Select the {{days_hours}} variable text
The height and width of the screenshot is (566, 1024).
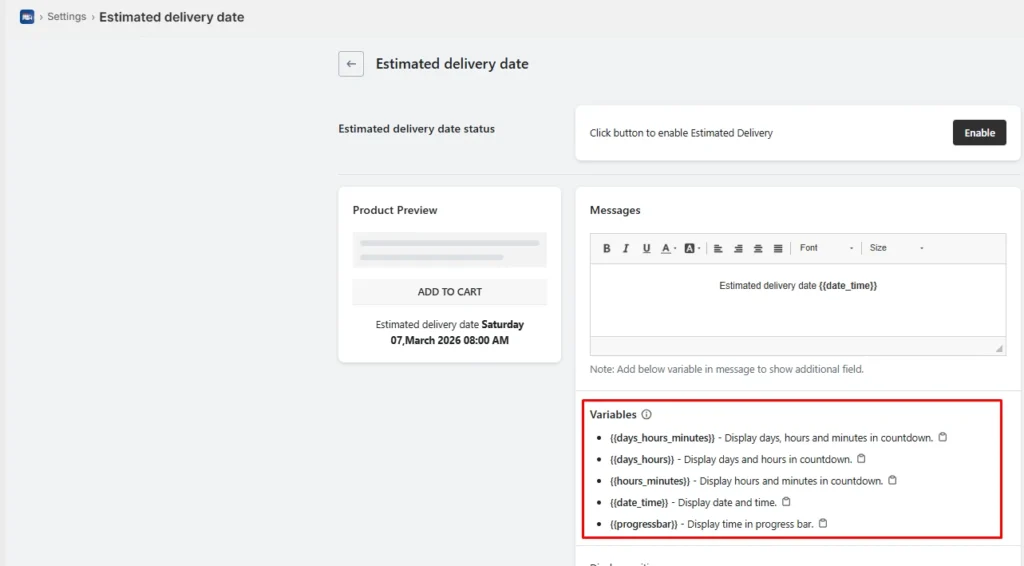[642, 460]
